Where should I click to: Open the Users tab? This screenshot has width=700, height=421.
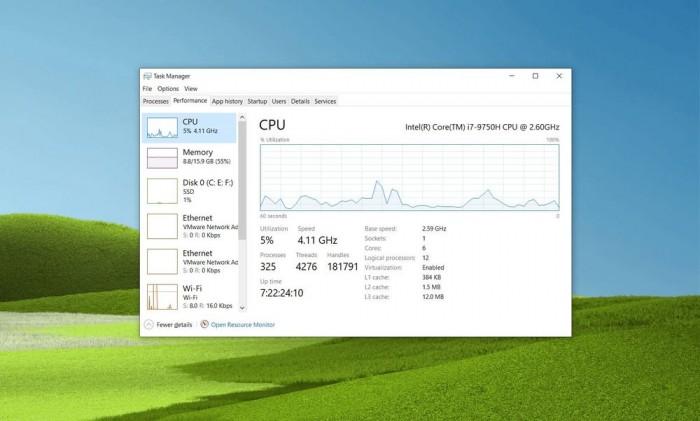point(279,101)
